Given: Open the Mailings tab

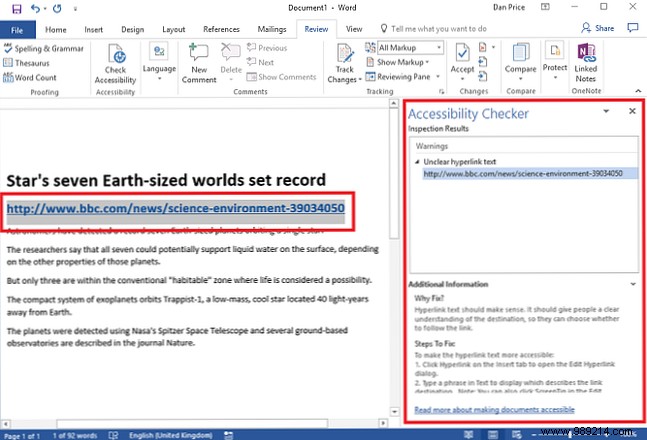Looking at the screenshot, I should click(272, 29).
